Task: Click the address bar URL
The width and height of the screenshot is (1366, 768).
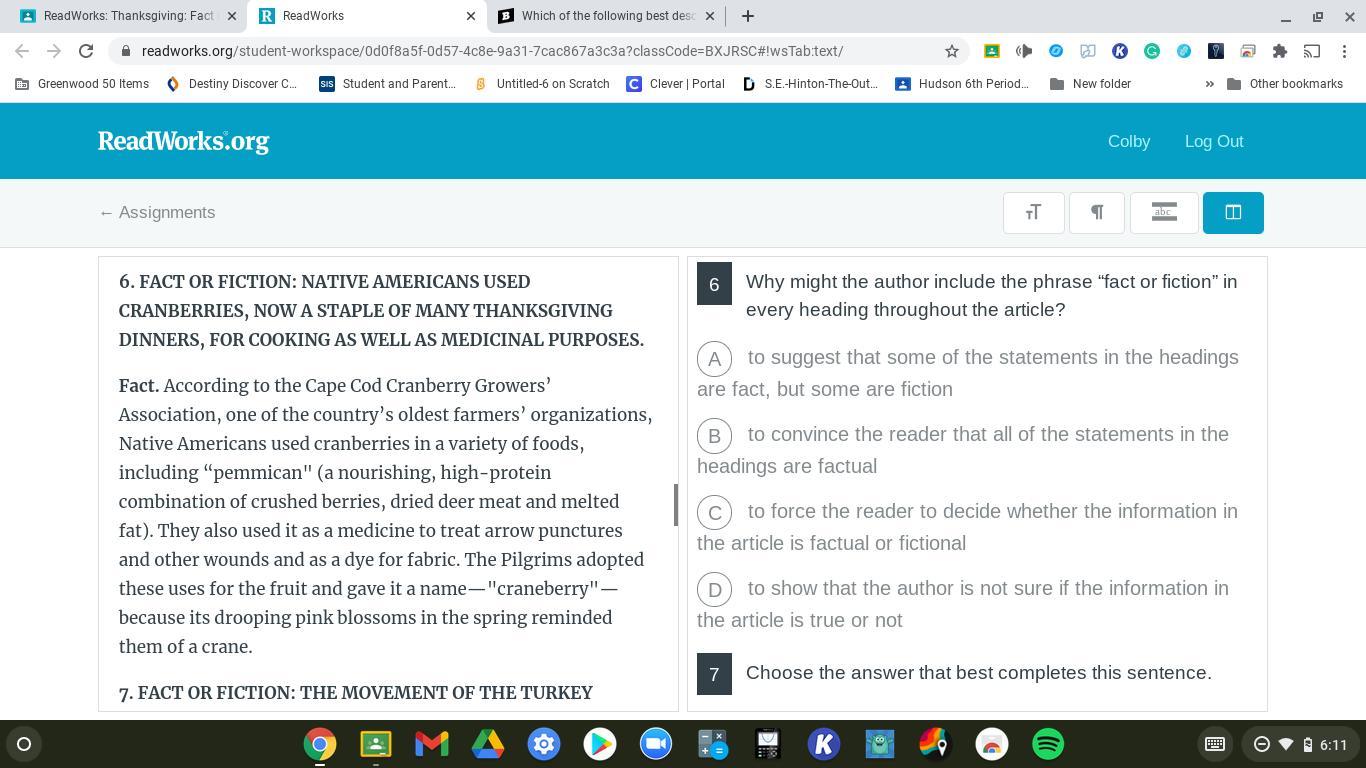Action: [492, 51]
